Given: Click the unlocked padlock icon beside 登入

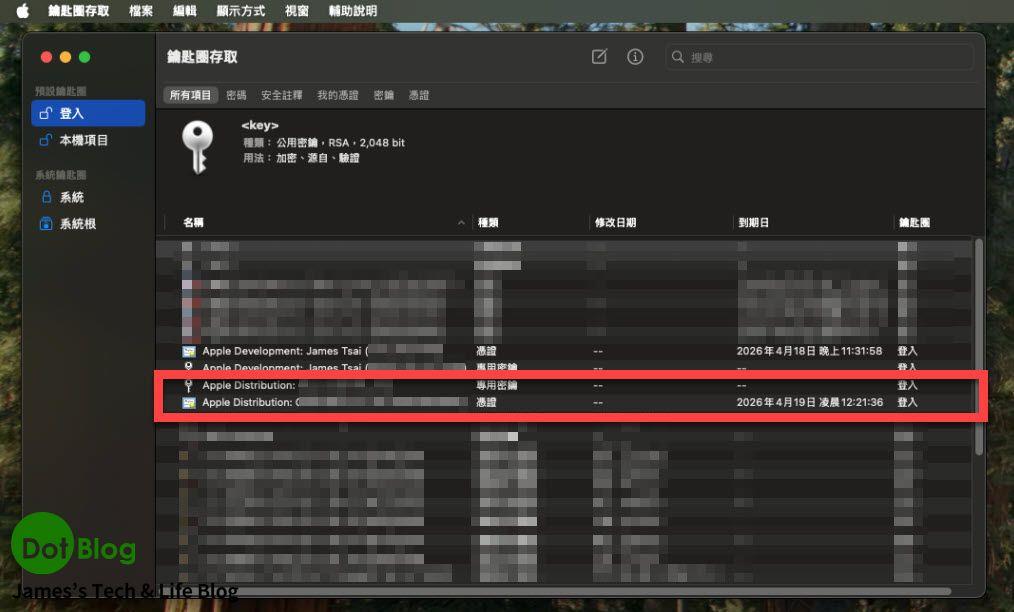Looking at the screenshot, I should pyautogui.click(x=45, y=114).
